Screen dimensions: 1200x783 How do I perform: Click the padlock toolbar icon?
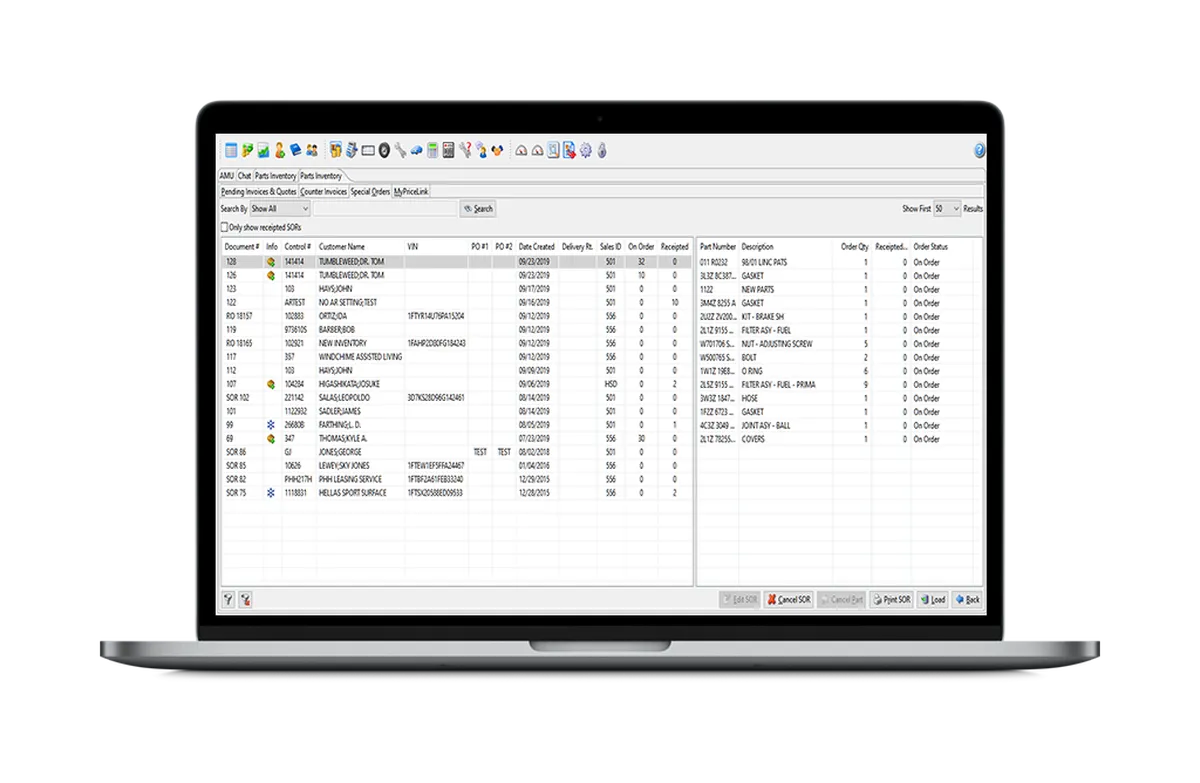point(602,150)
